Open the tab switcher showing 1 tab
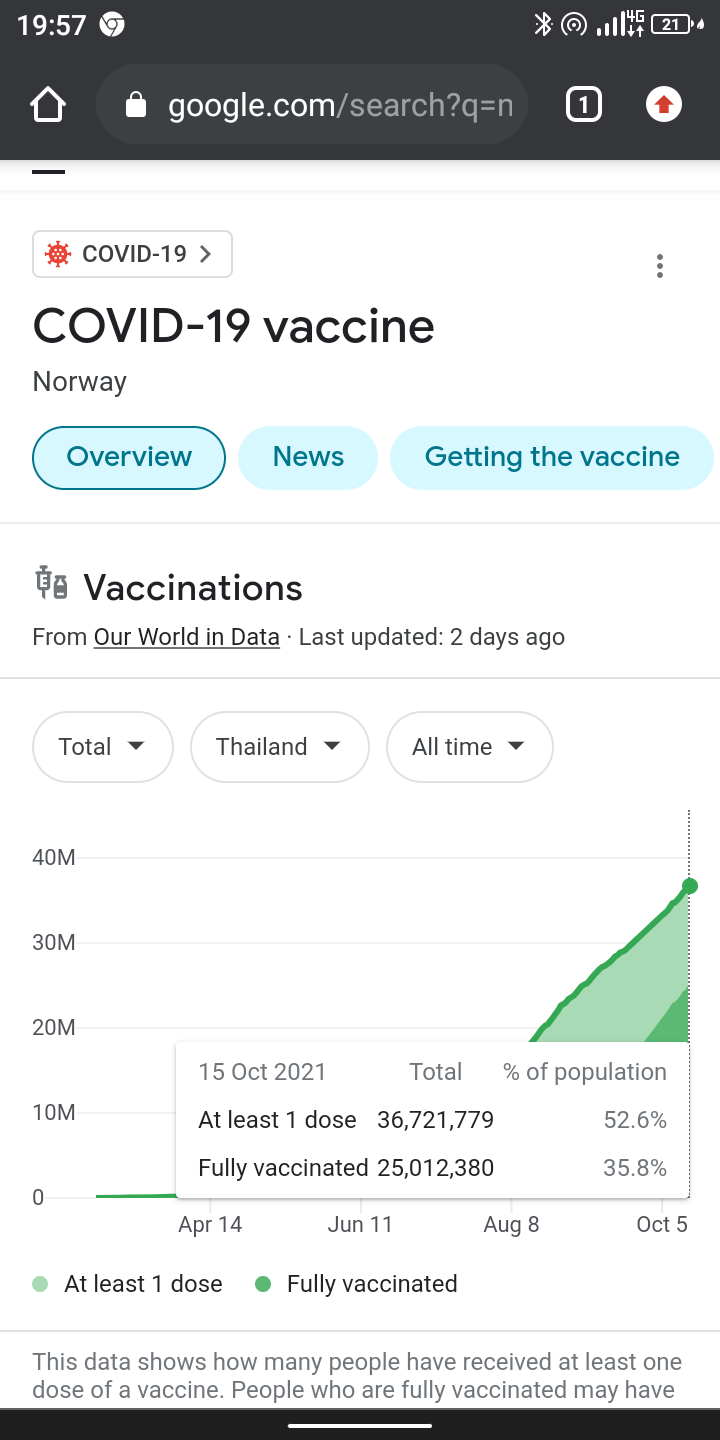This screenshot has width=720, height=1440. pos(584,105)
